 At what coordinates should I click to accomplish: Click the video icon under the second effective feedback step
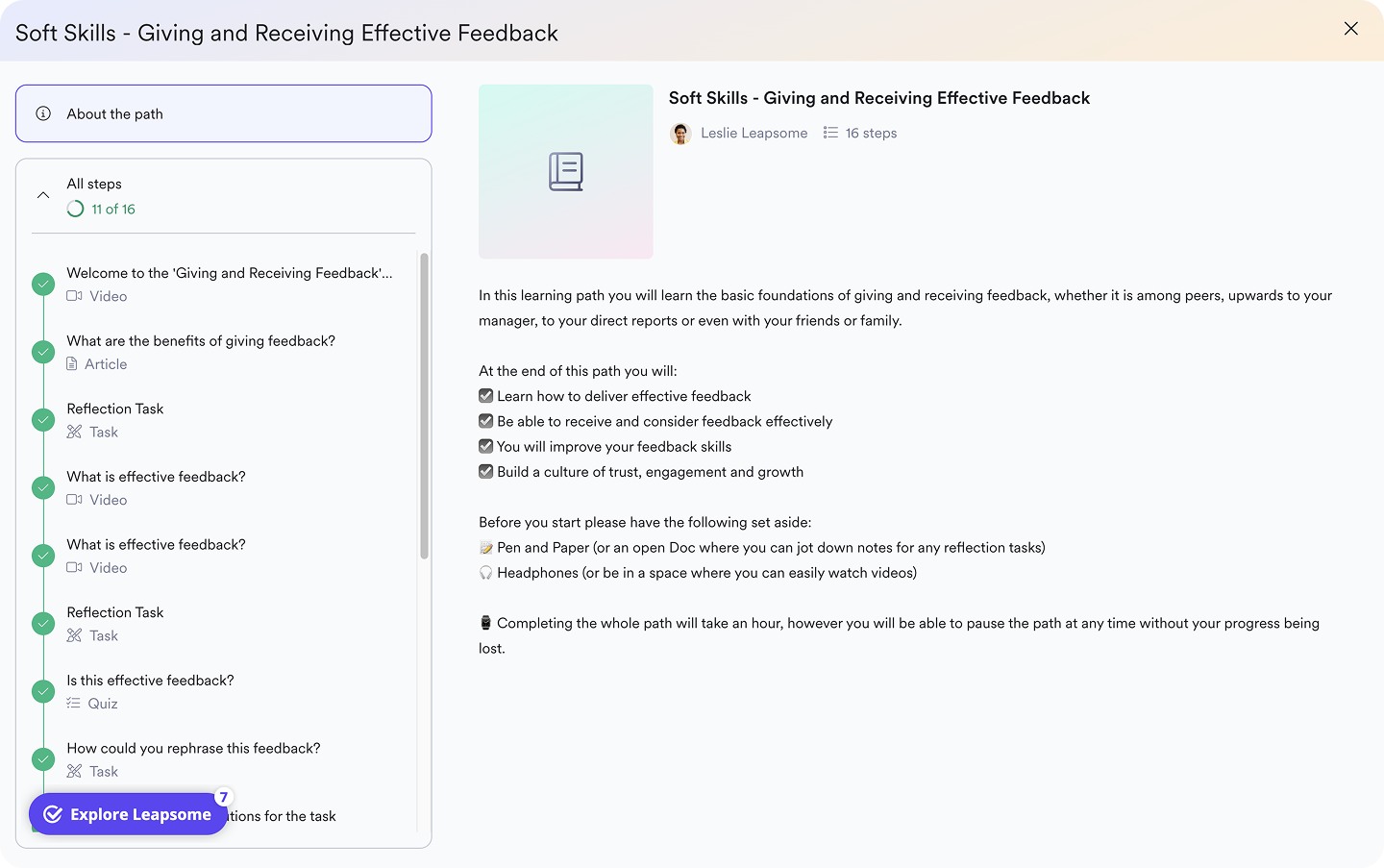[74, 568]
